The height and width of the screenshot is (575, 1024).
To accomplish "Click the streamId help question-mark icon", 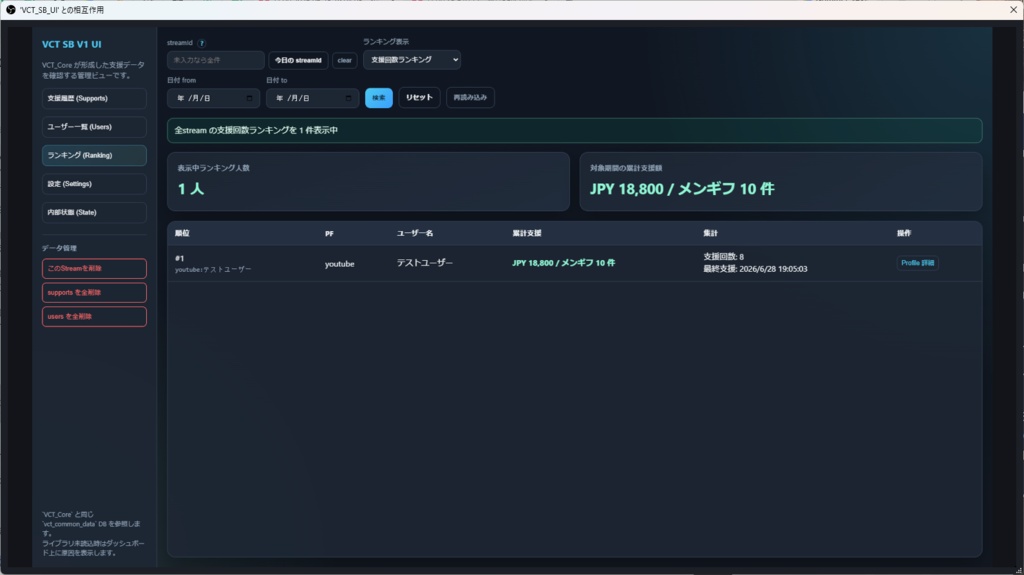I will (x=202, y=43).
